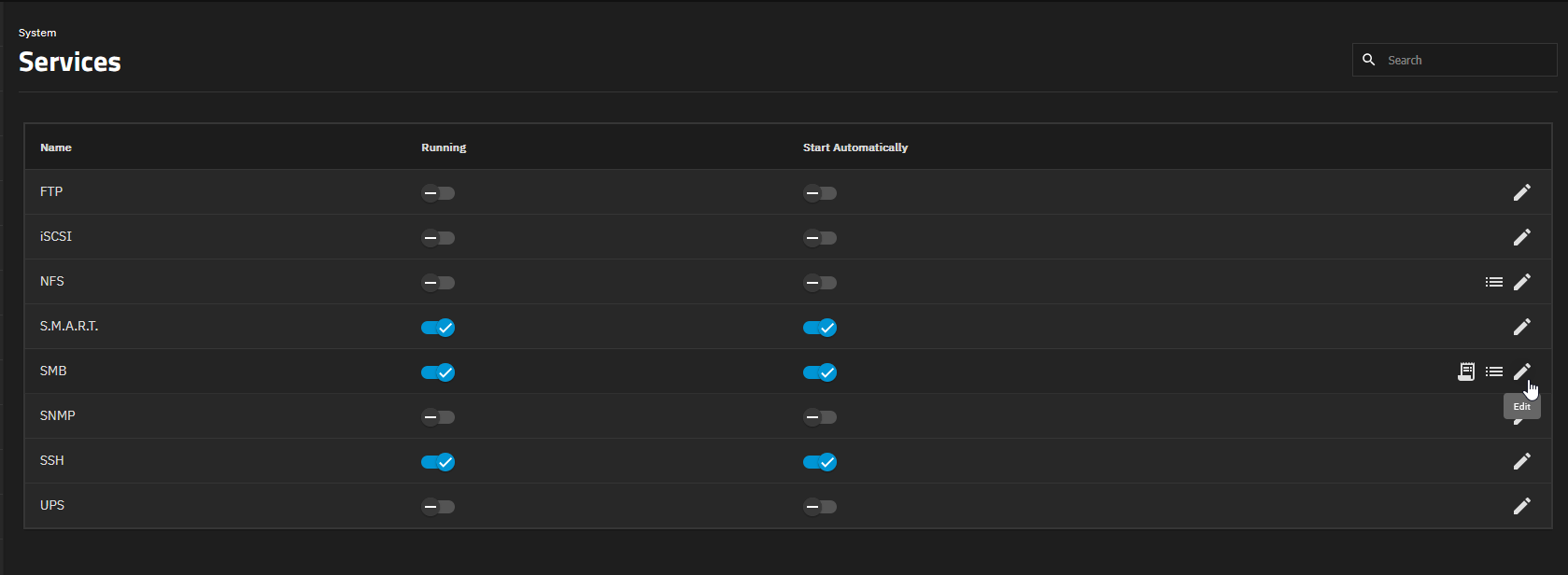The image size is (1568, 575).
Task: Click the SMB edit pencil icon
Action: tap(1521, 372)
